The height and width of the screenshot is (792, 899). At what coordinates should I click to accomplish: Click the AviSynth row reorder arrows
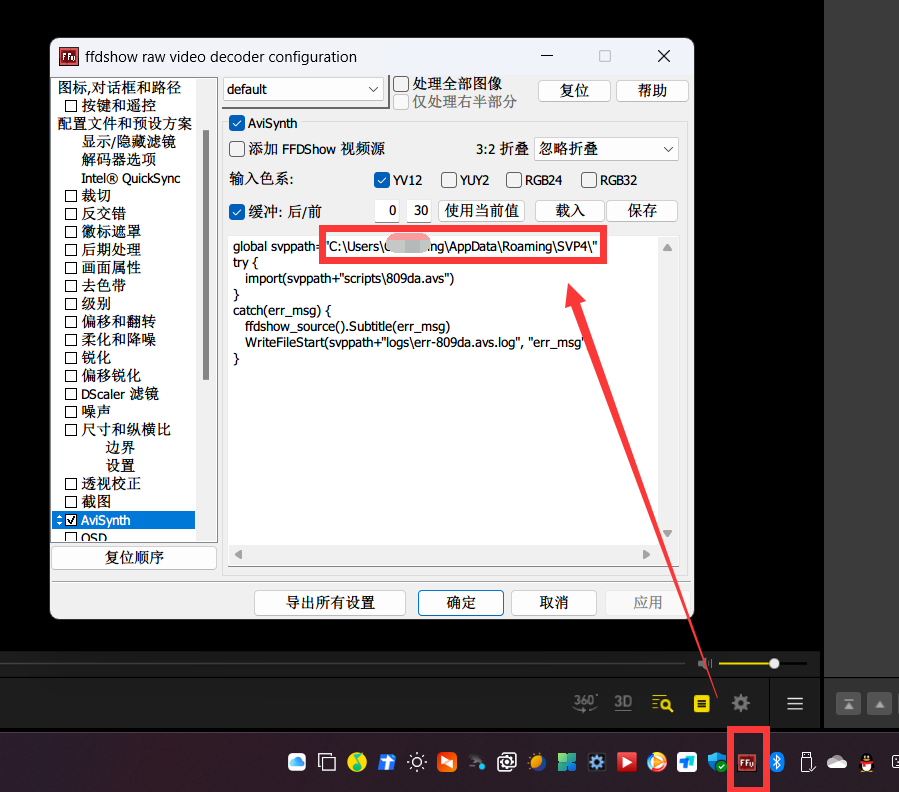59,520
